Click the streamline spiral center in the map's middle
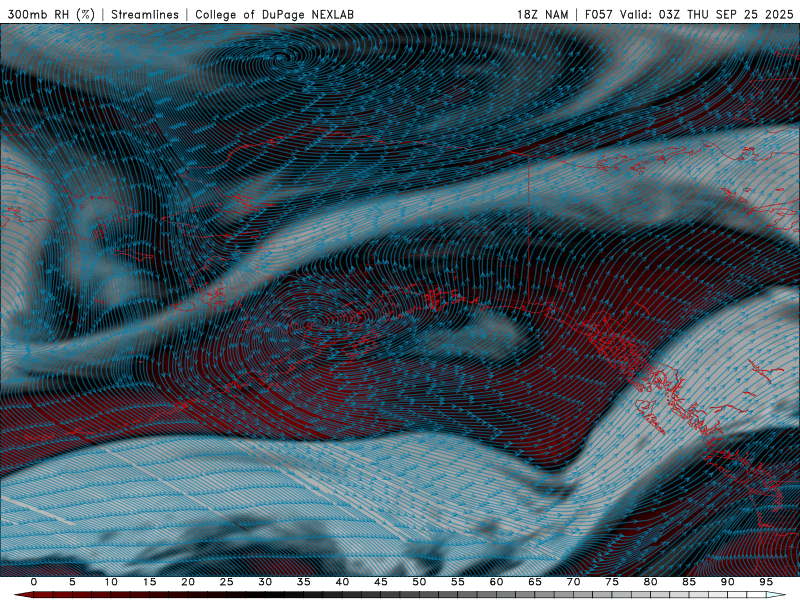The image size is (800, 600). tap(320, 322)
